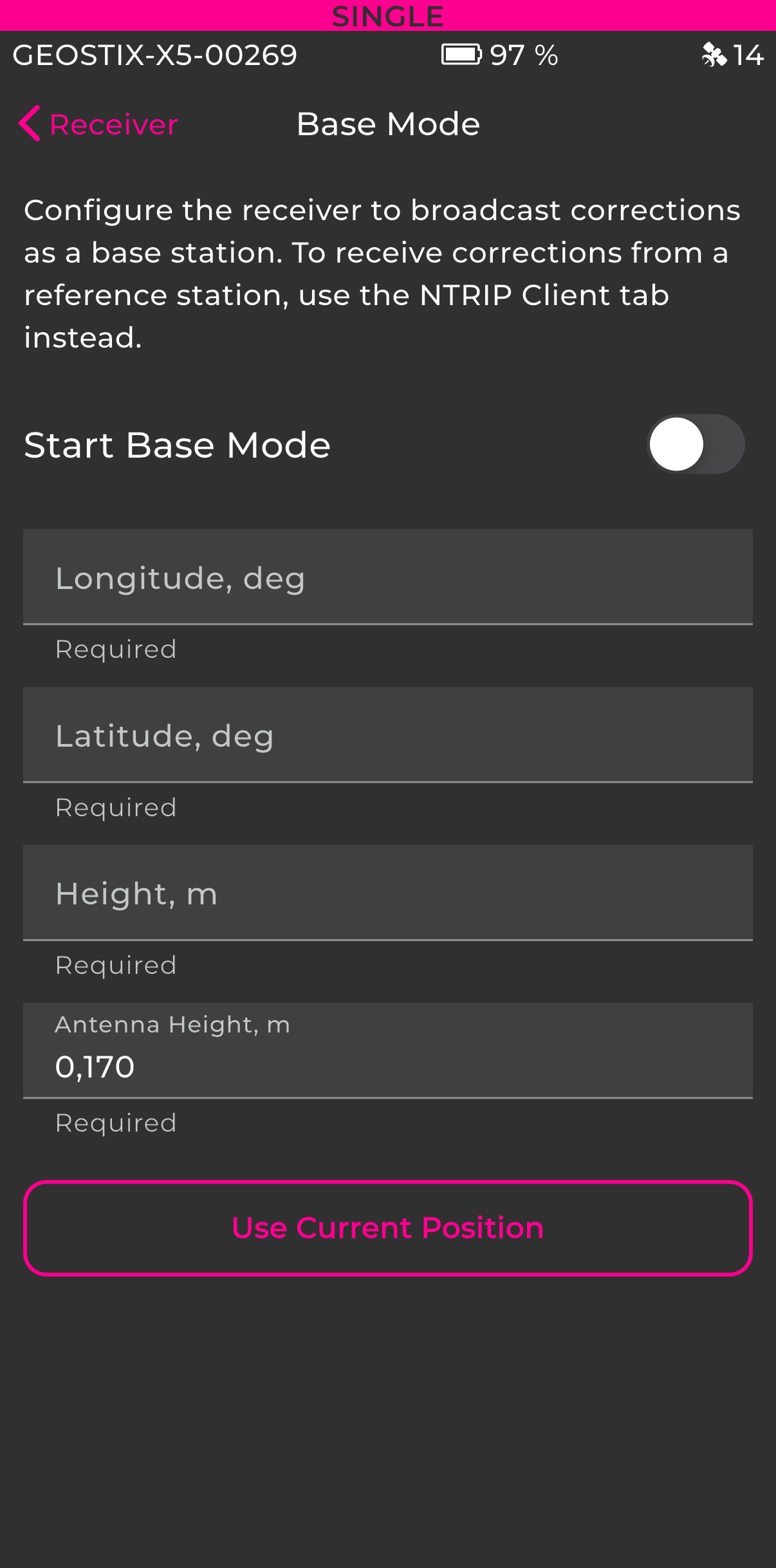Tap the SINGLE solution status banner
Screen dimensions: 776x1568
387,15
